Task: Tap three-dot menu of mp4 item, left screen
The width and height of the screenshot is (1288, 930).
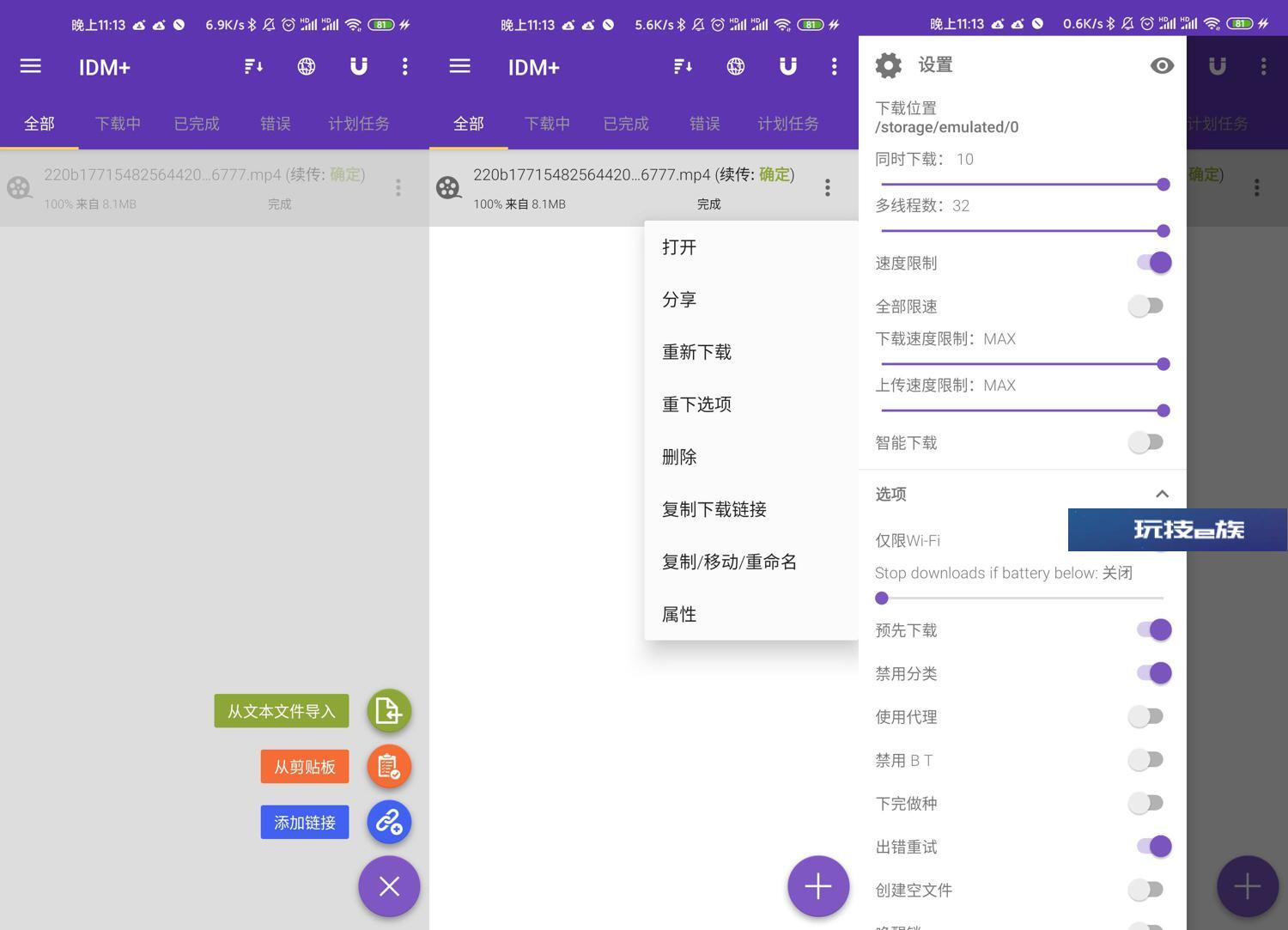Action: 398,187
